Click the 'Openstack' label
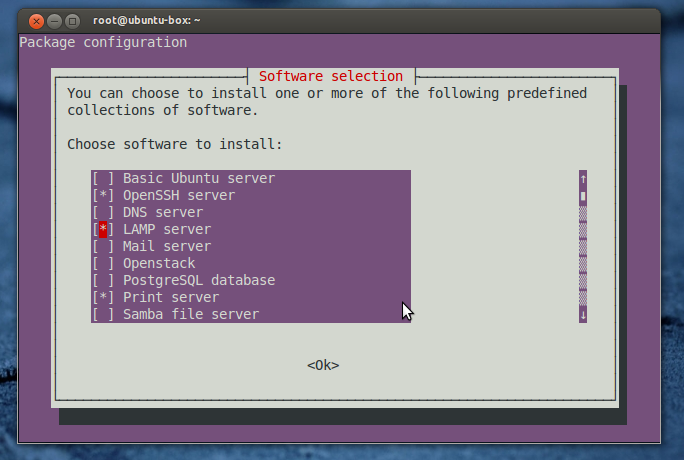 (159, 263)
